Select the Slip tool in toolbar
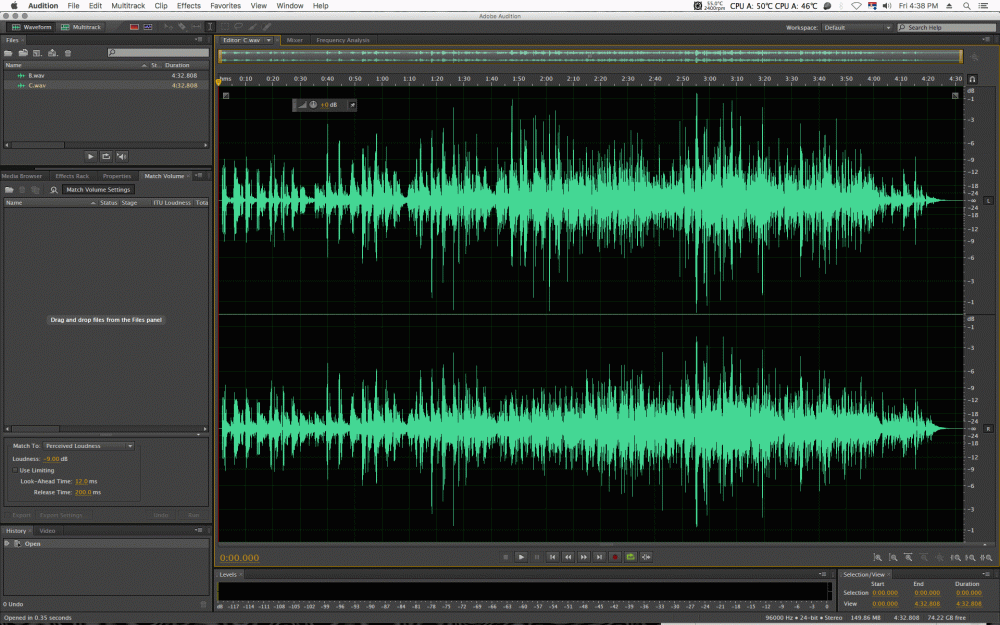This screenshot has width=1000, height=625. pos(196,27)
